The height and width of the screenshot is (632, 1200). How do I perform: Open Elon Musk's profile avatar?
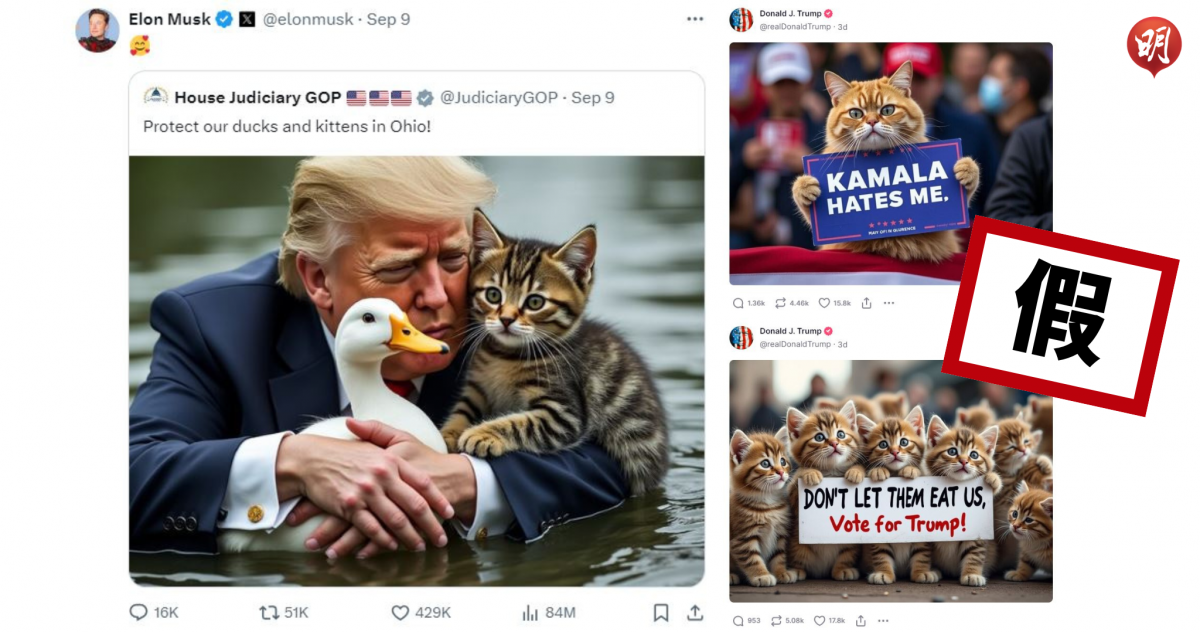pyautogui.click(x=97, y=31)
